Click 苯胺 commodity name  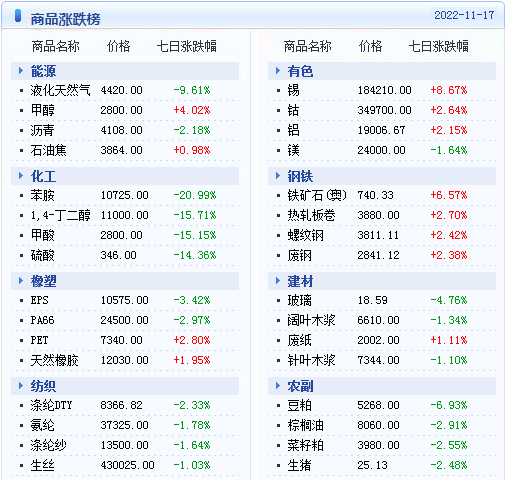pos(42,195)
